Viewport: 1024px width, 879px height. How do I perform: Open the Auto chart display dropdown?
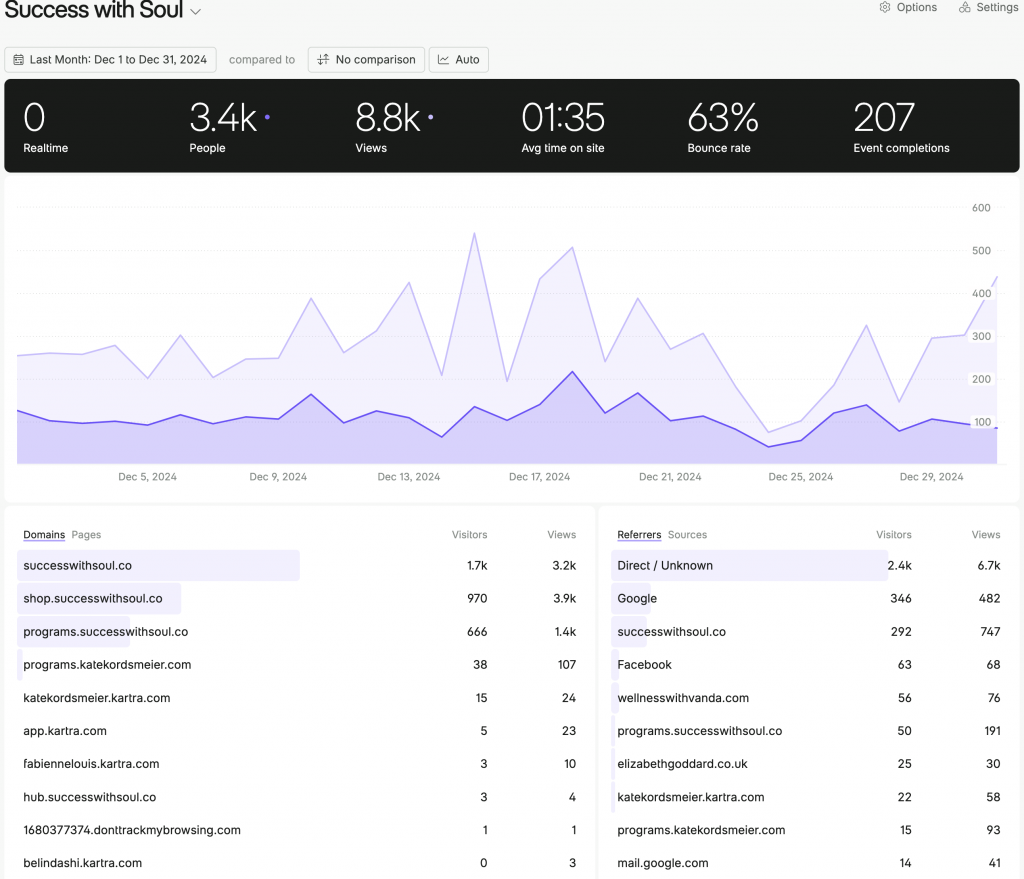458,59
